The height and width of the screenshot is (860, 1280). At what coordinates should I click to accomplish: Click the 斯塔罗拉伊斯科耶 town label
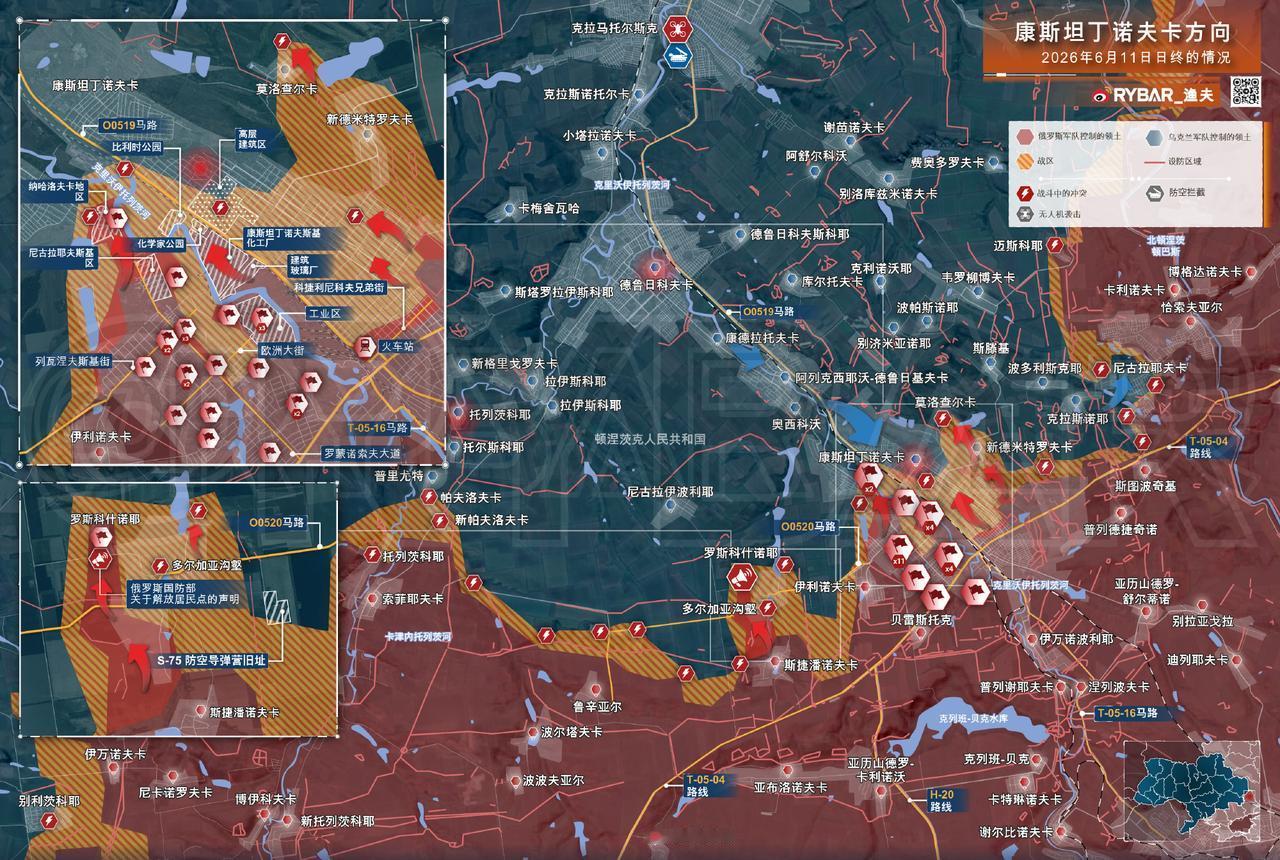click(x=563, y=293)
